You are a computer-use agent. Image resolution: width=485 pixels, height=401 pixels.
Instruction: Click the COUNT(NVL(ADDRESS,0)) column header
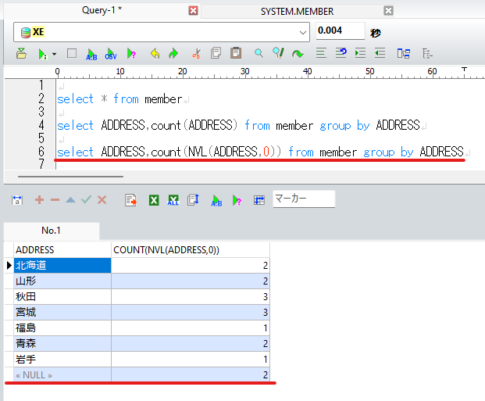coord(190,250)
